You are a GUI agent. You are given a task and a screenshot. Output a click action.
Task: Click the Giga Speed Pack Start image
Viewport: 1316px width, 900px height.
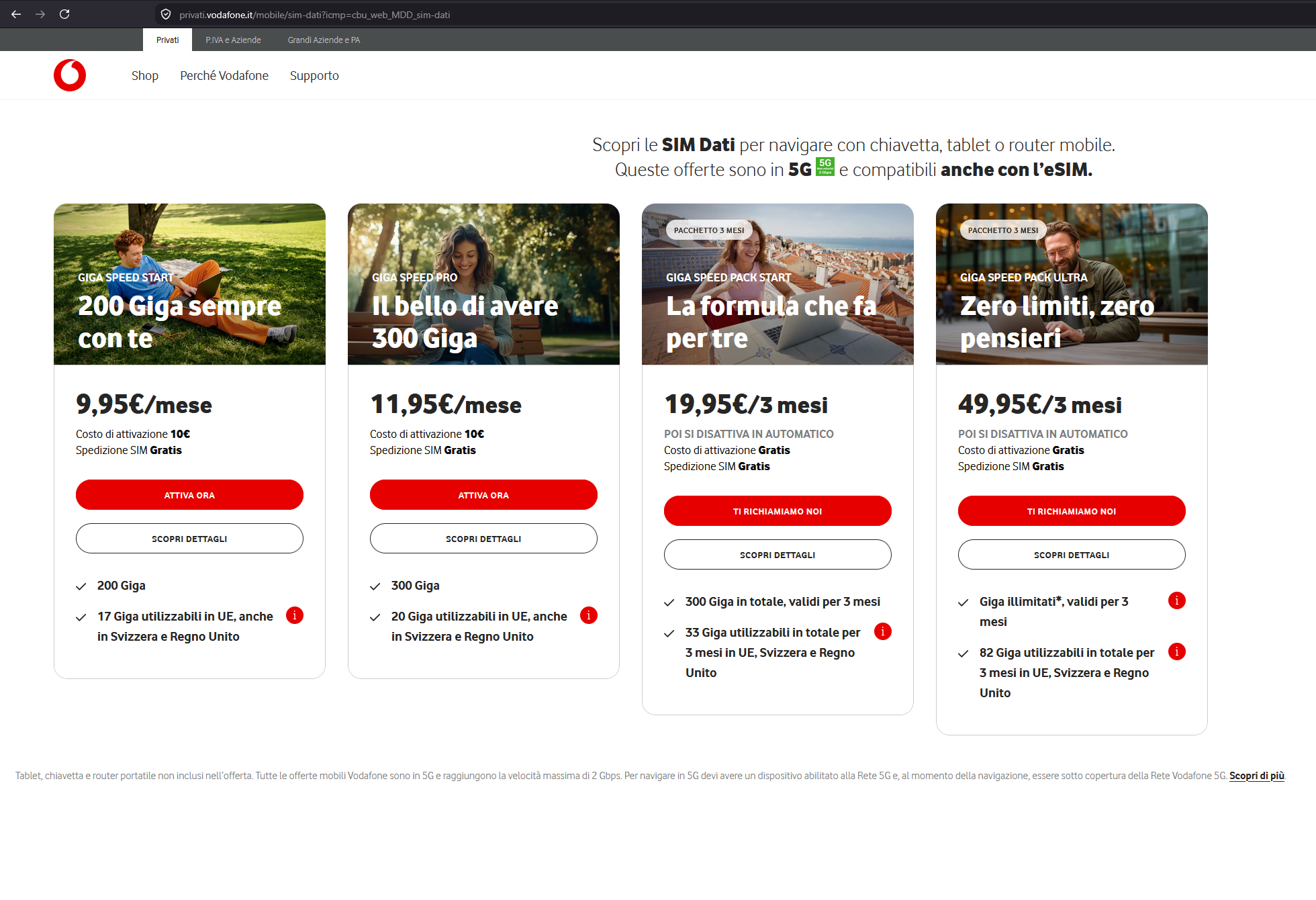(778, 284)
